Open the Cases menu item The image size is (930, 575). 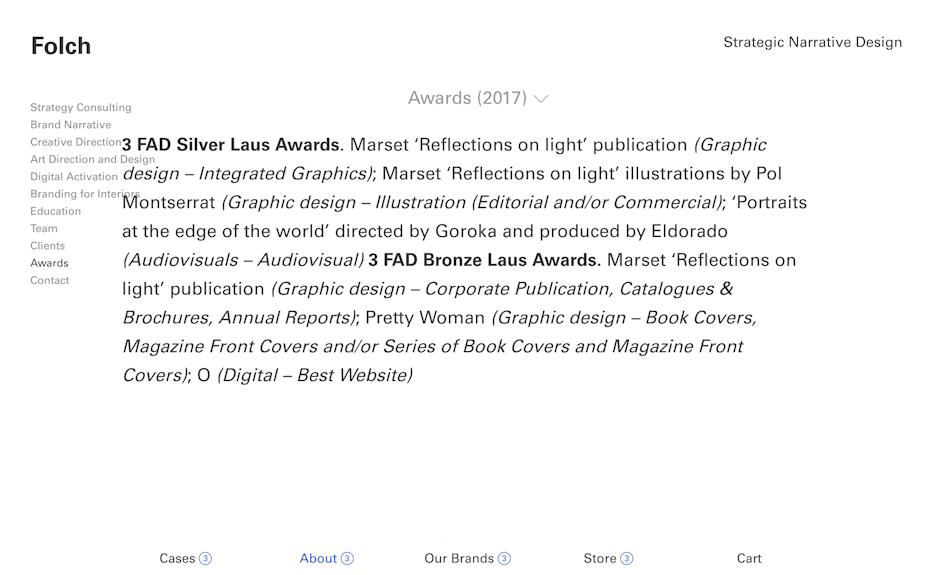(x=177, y=559)
